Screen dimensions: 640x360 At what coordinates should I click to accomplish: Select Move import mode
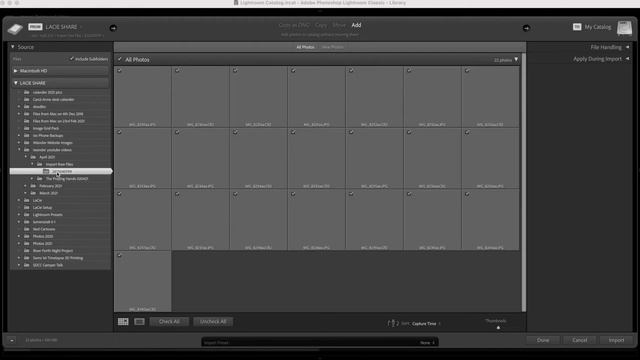tap(339, 25)
